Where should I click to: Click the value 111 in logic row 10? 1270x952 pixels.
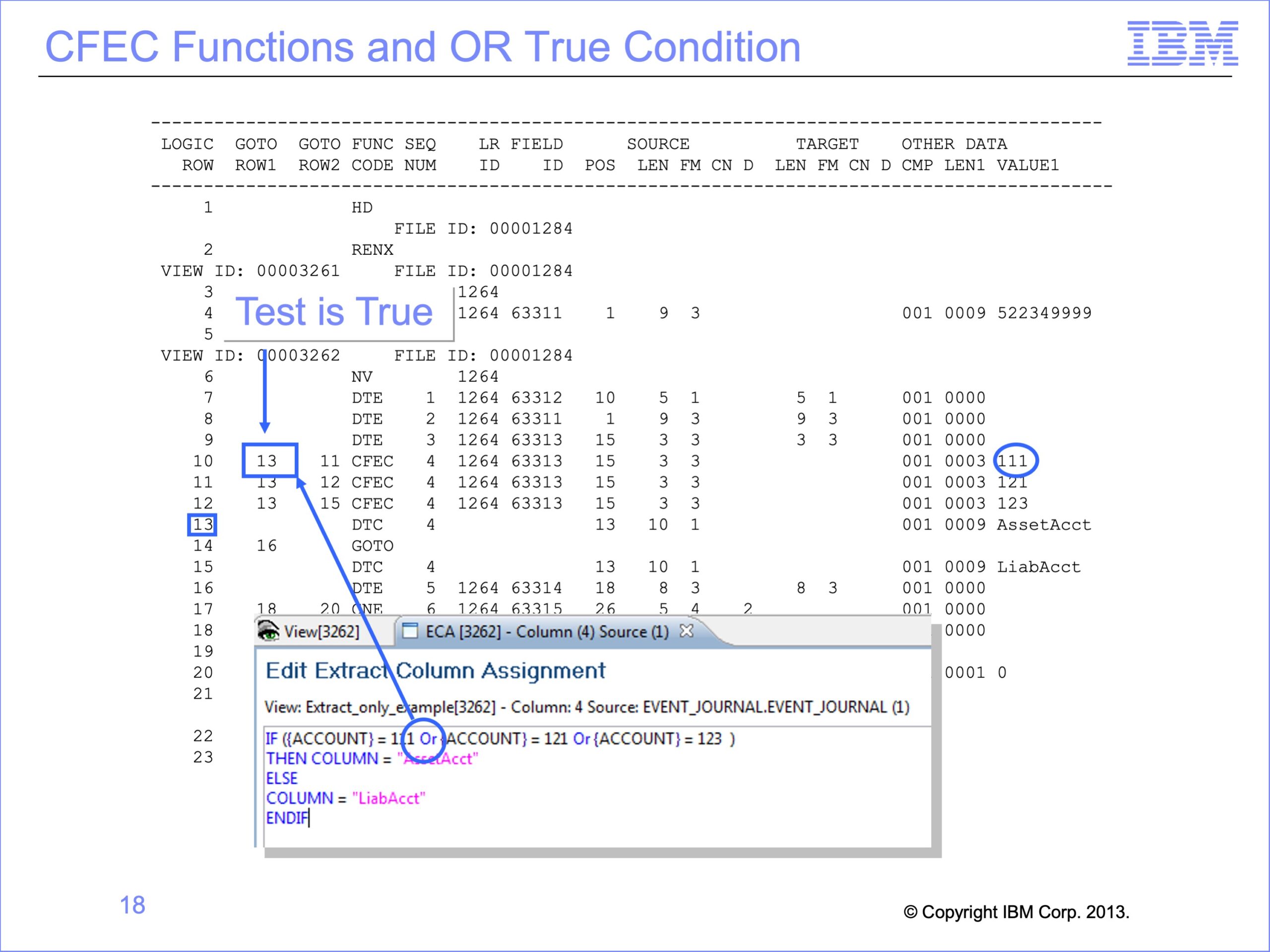(1012, 461)
